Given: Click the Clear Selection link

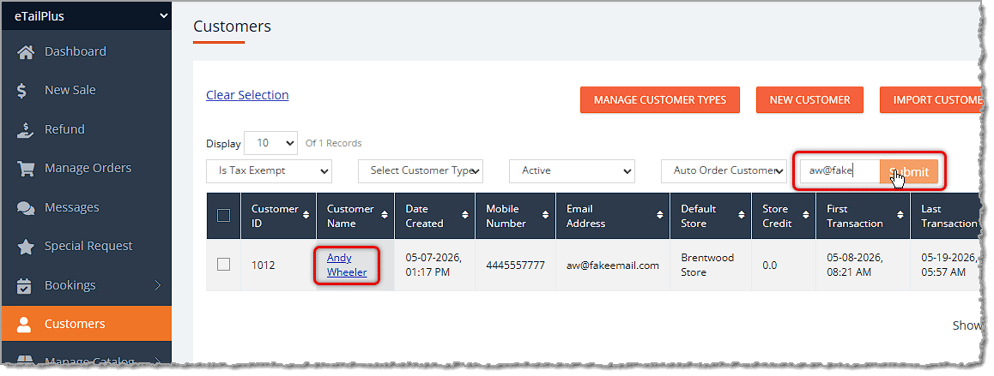Looking at the screenshot, I should (x=247, y=95).
